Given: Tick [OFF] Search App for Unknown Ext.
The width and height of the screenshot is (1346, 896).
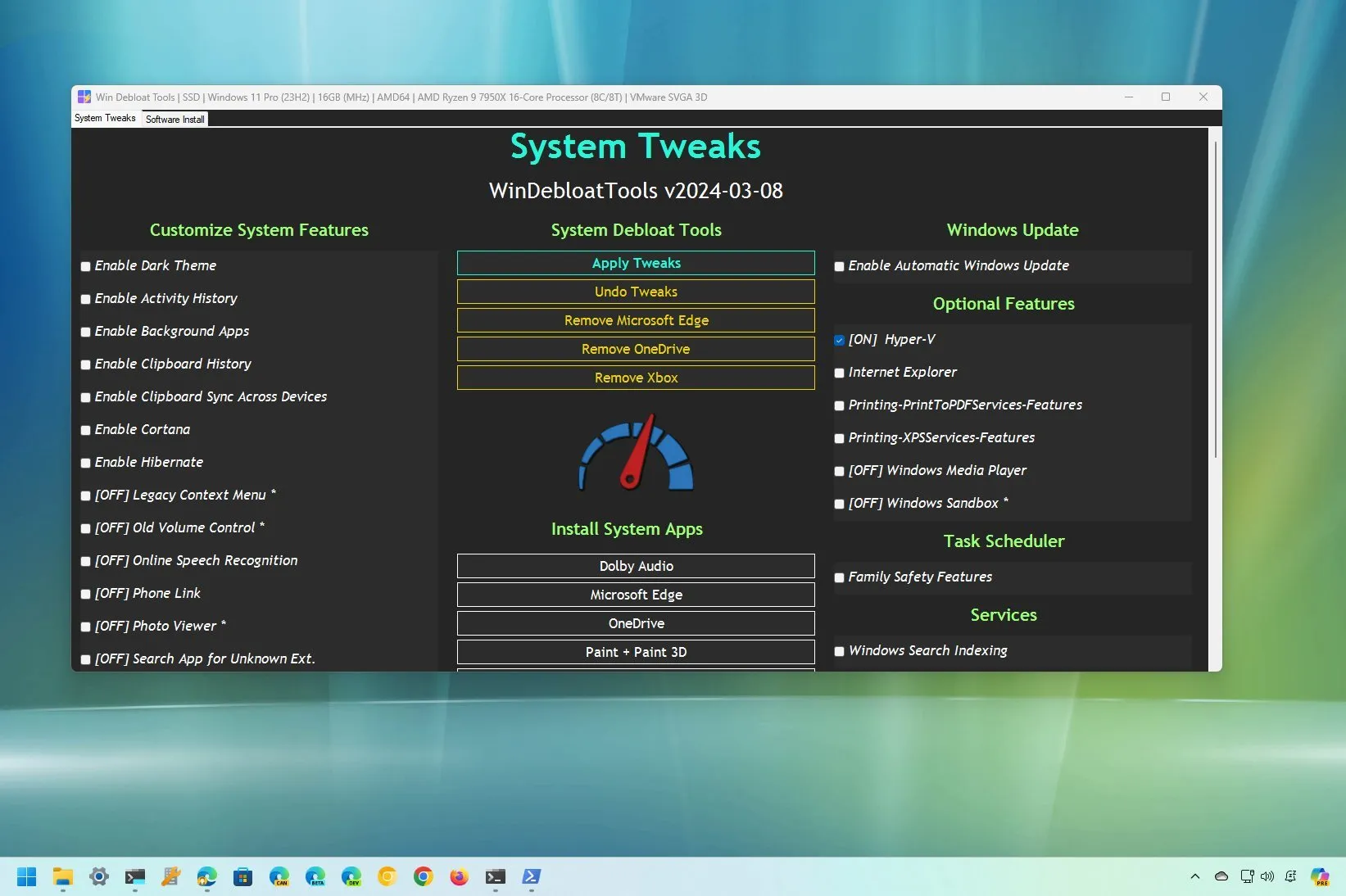Looking at the screenshot, I should pos(85,659).
